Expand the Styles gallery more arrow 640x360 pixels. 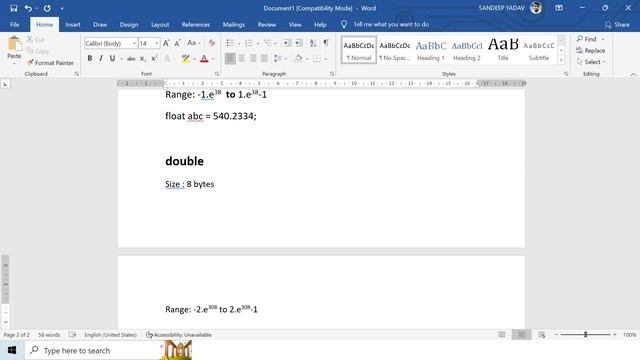pyautogui.click(x=562, y=60)
